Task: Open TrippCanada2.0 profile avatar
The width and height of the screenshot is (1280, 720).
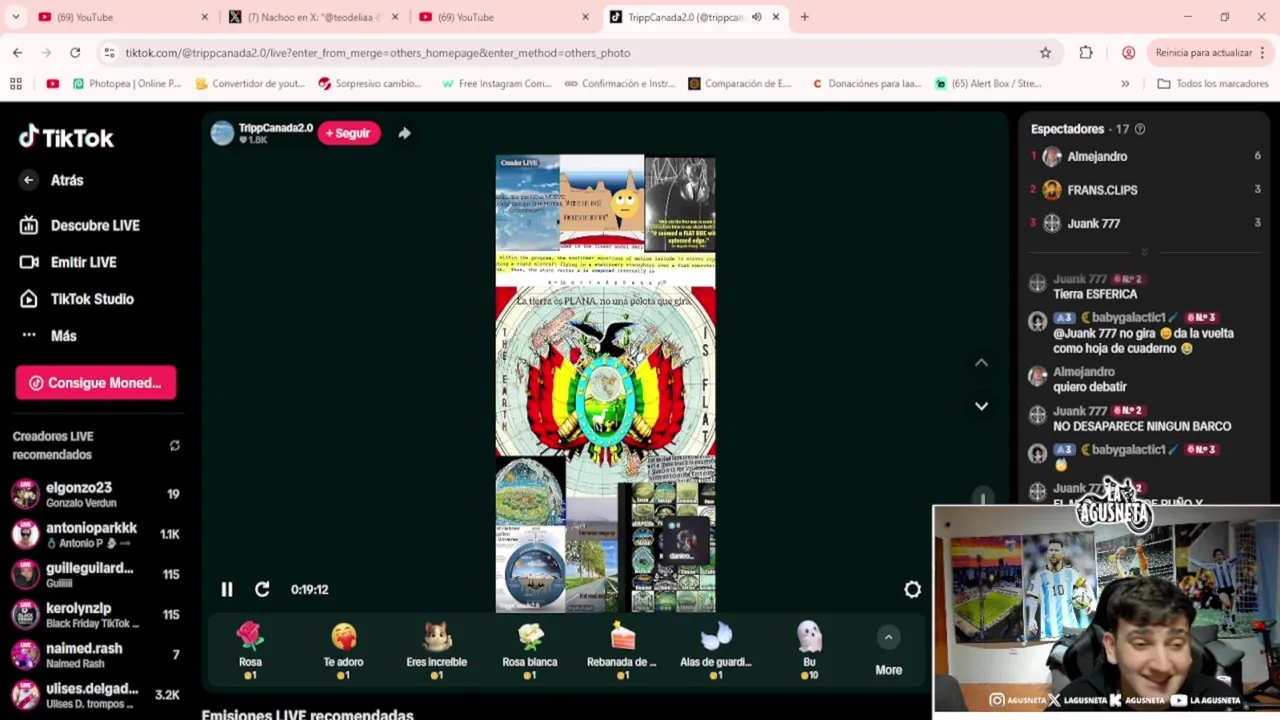Action: (222, 133)
